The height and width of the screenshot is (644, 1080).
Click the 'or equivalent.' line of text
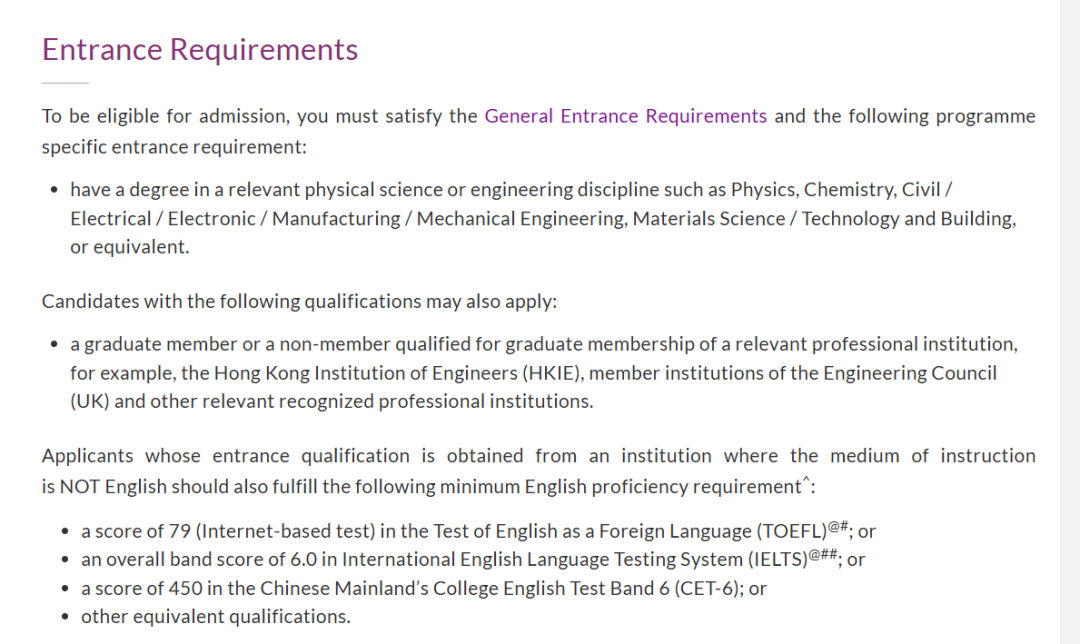(129, 247)
